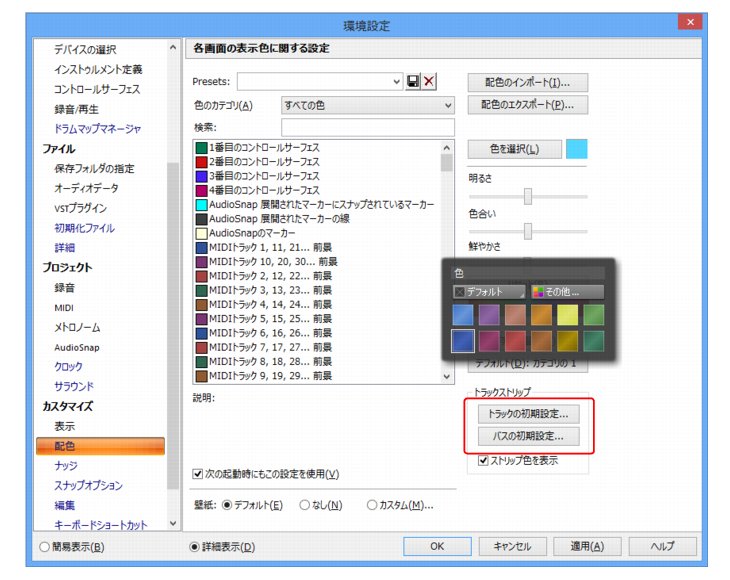Click the cyan color preview box
The width and height of the screenshot is (730, 580).
click(x=576, y=149)
